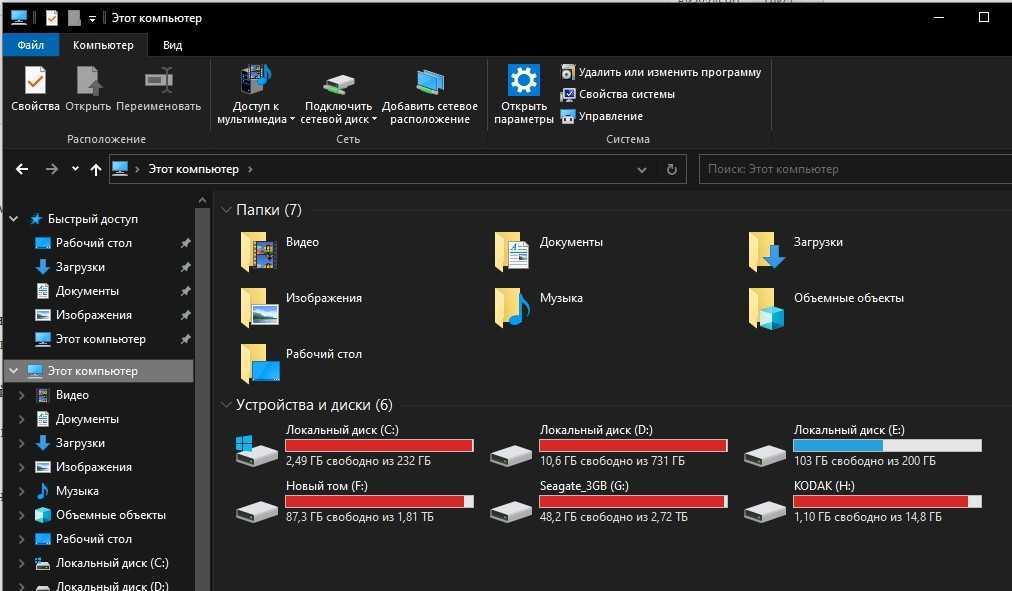Click the Refresh button in address bar
1012x591 pixels.
point(671,170)
